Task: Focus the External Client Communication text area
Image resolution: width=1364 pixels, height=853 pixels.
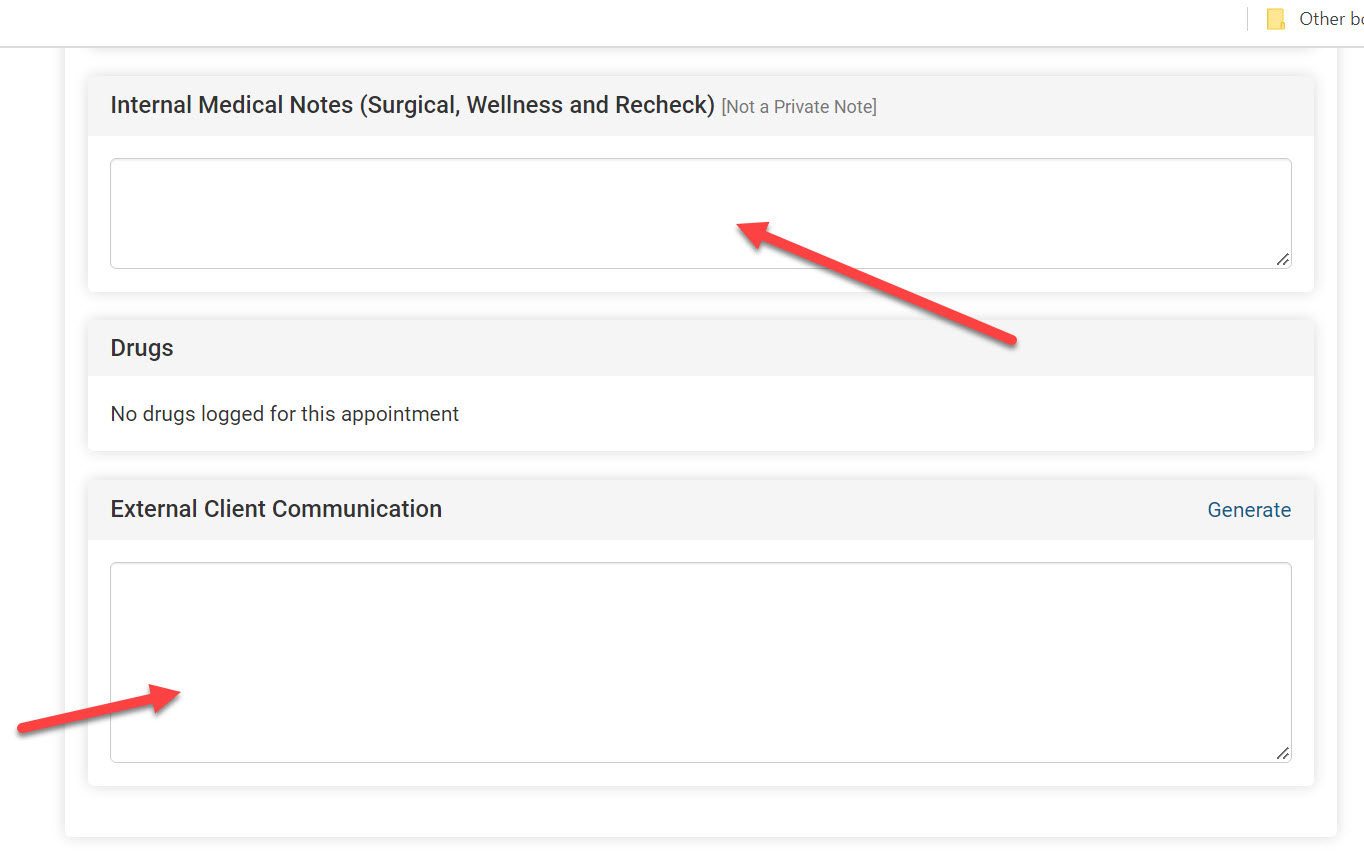Action: (700, 640)
